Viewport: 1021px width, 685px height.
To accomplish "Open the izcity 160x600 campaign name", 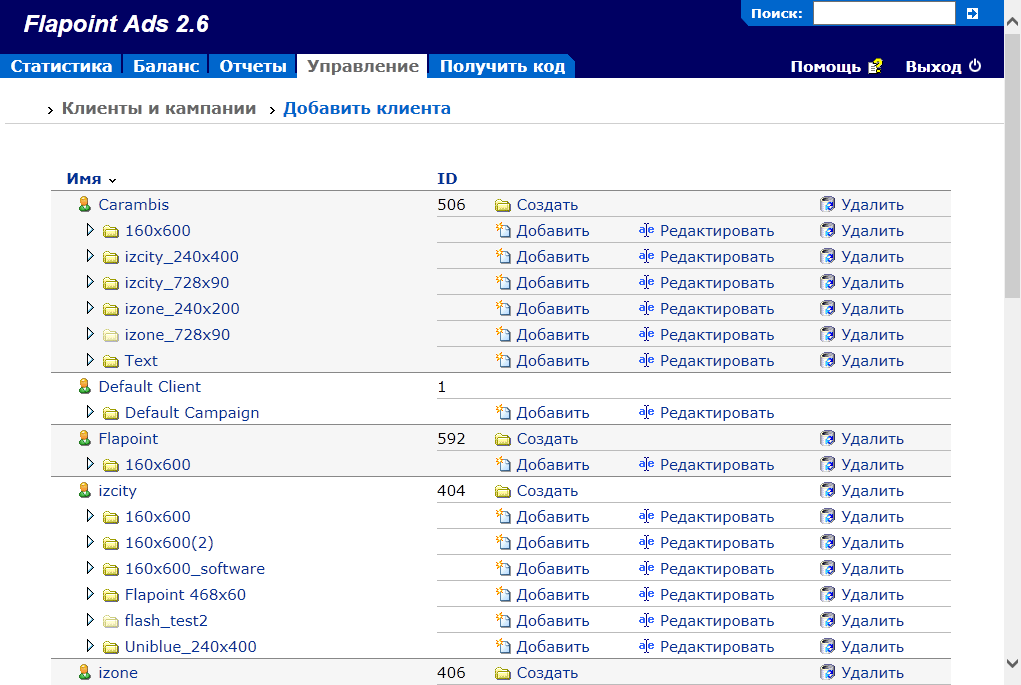I will coord(158,516).
